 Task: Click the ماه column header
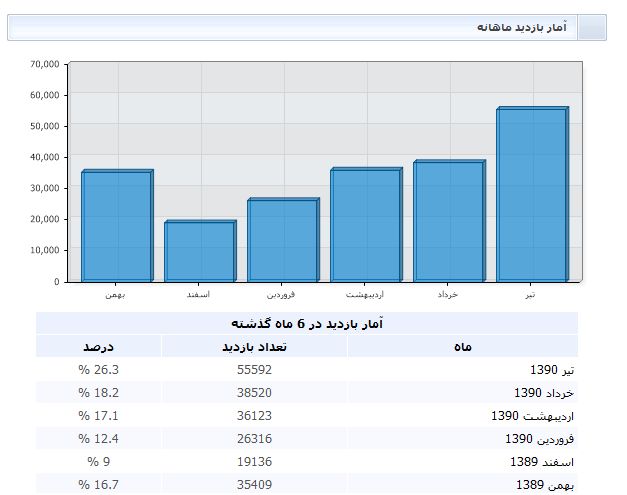pos(463,346)
